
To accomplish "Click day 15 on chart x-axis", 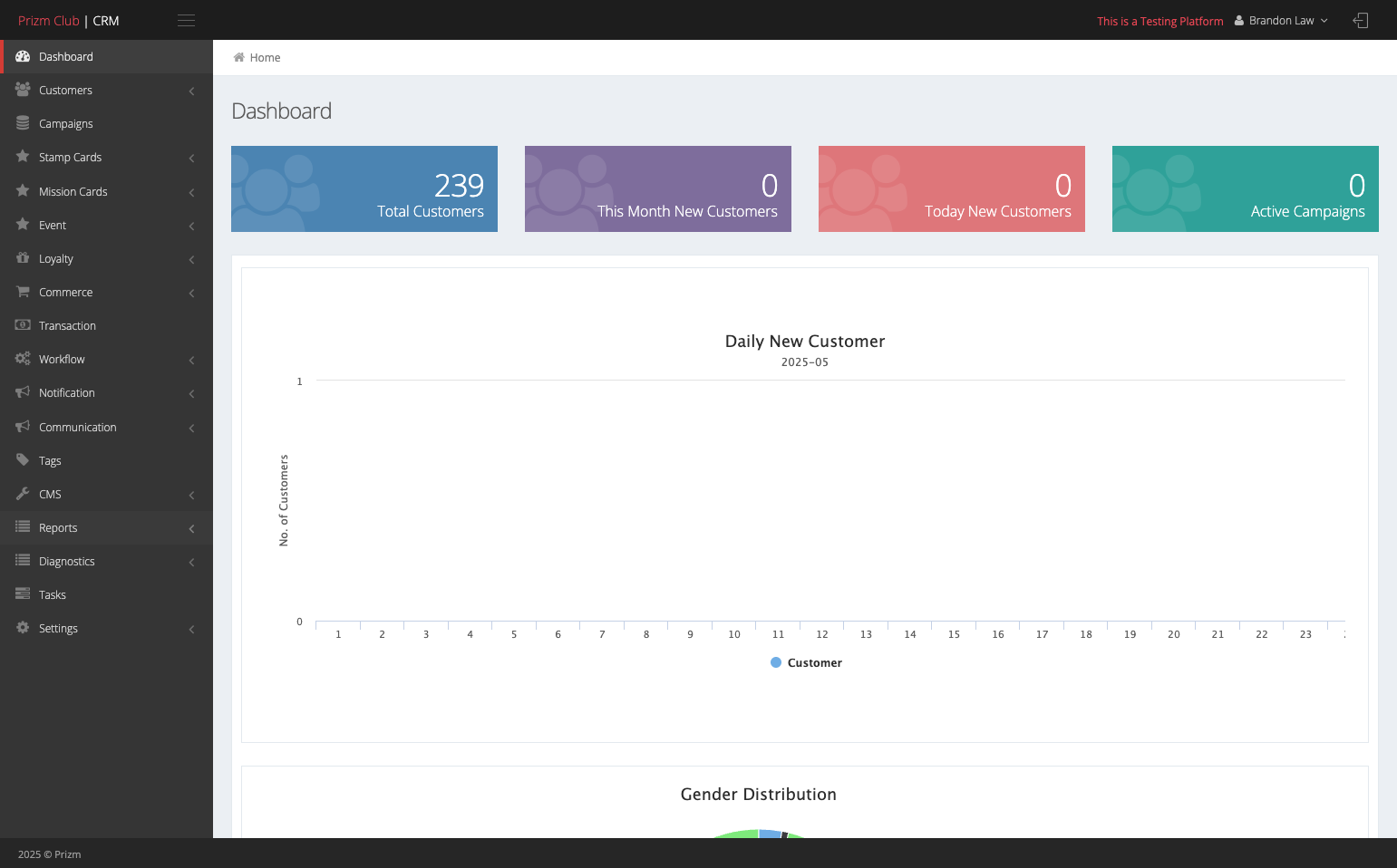I will (954, 634).
